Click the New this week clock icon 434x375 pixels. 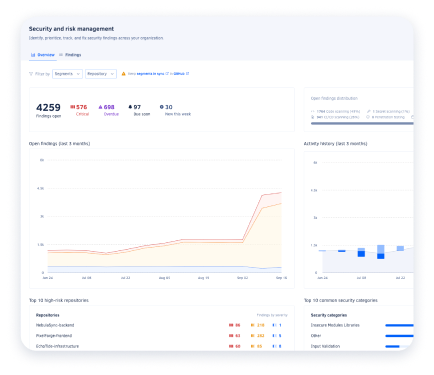click(x=162, y=107)
